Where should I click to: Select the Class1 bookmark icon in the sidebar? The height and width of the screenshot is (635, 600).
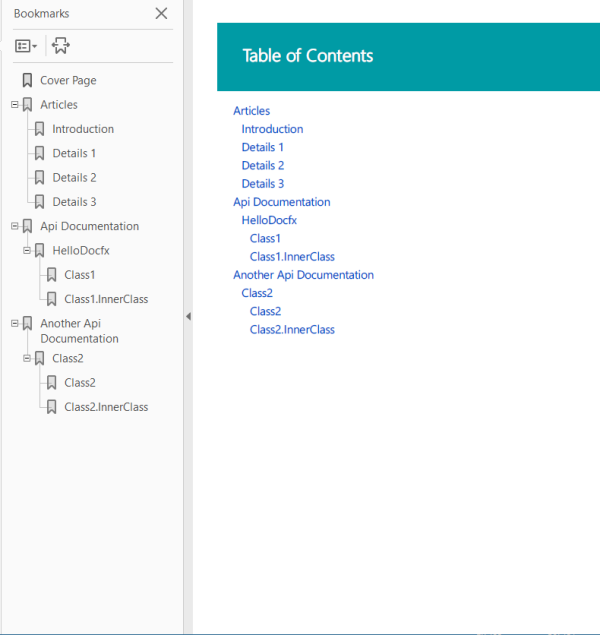point(51,275)
